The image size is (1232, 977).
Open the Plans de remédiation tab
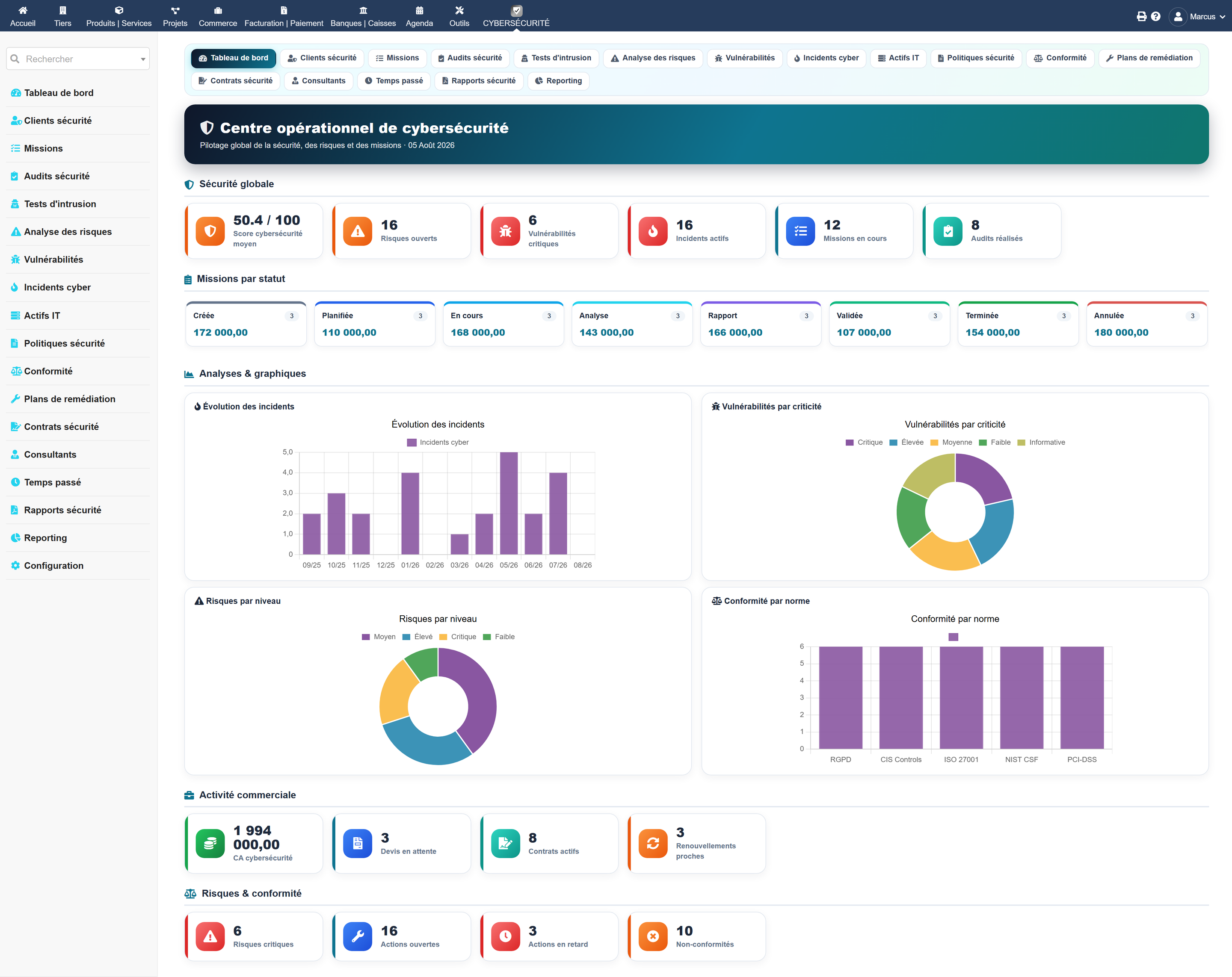click(1149, 58)
